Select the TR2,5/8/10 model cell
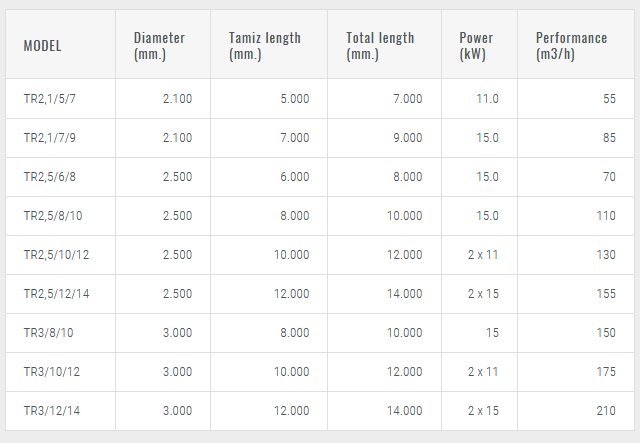Screen dimensions: 640x443 (x=52, y=216)
